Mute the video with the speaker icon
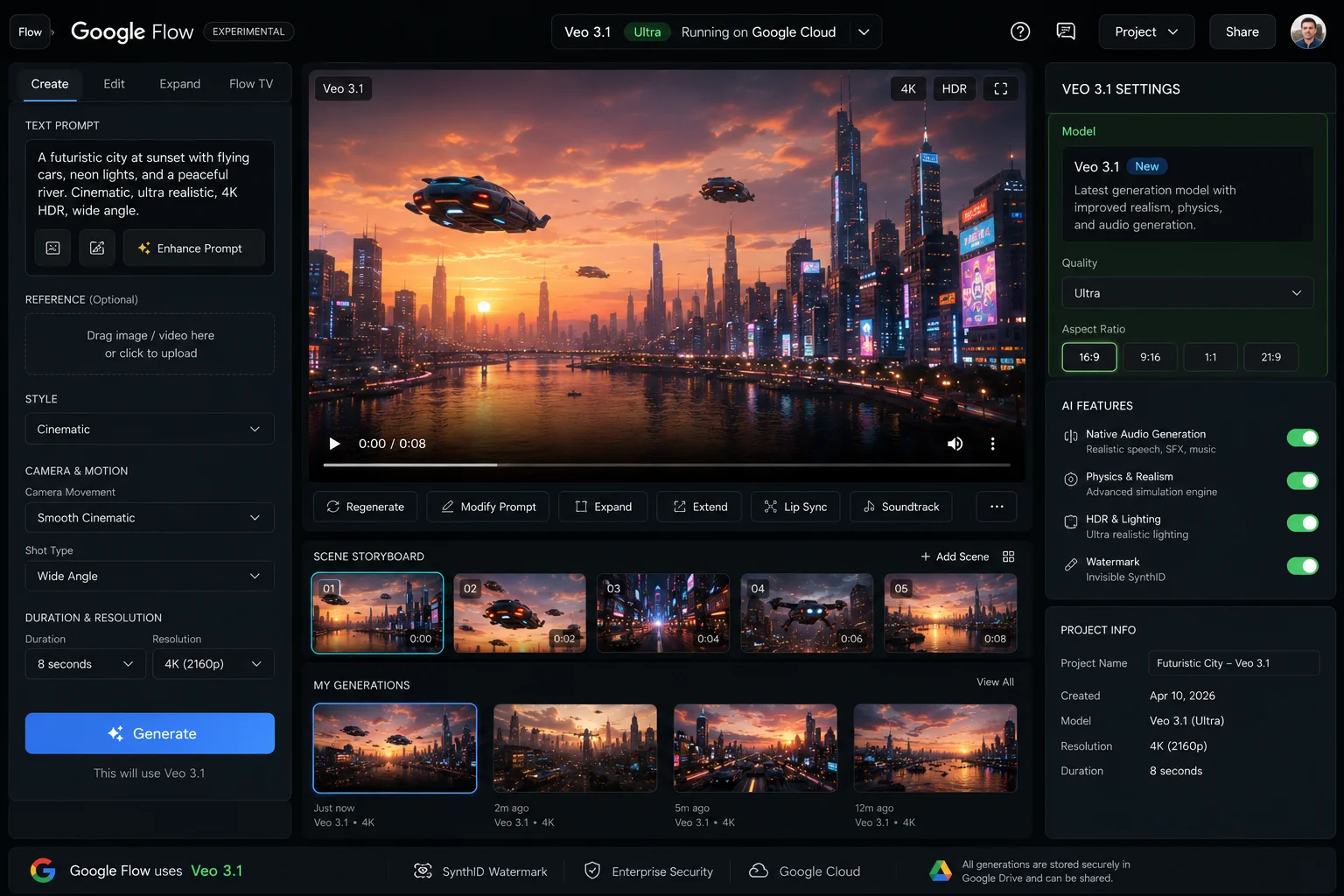Image resolution: width=1344 pixels, height=896 pixels. point(955,444)
